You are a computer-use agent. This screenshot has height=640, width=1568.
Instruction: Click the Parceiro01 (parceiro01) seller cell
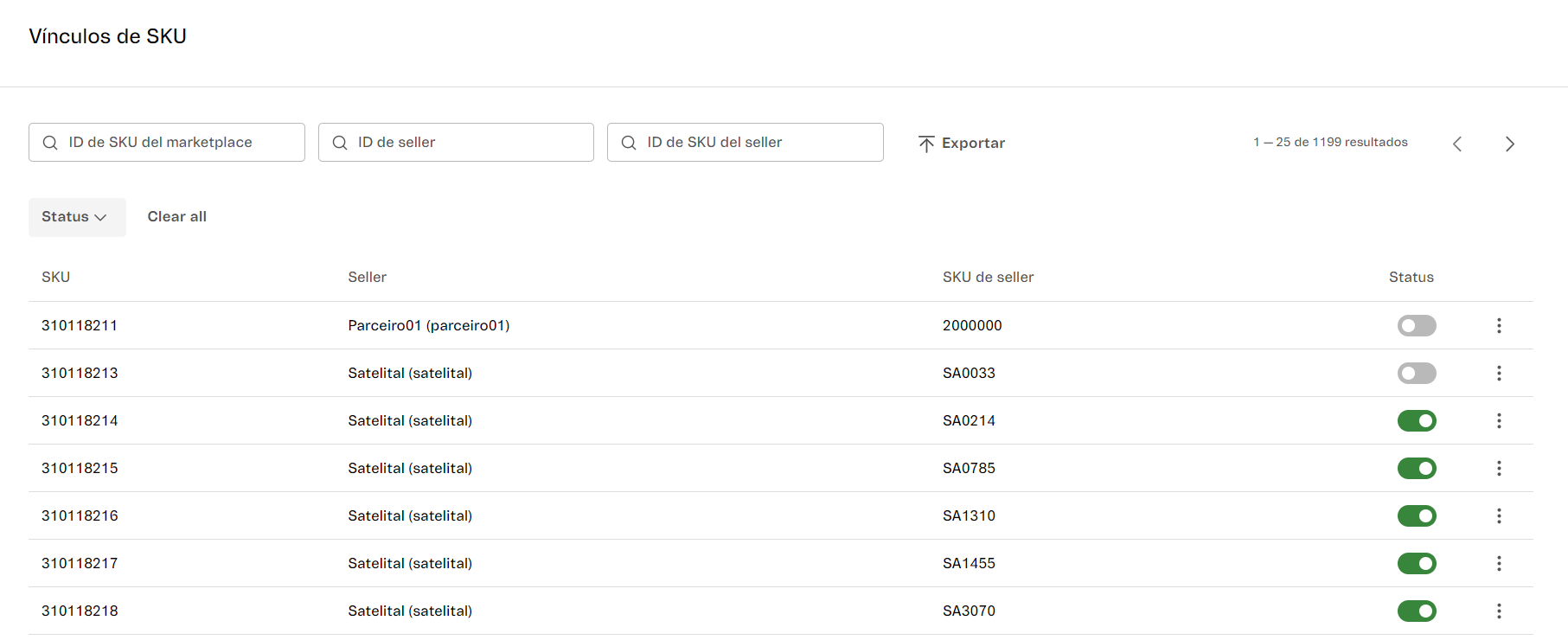point(428,325)
